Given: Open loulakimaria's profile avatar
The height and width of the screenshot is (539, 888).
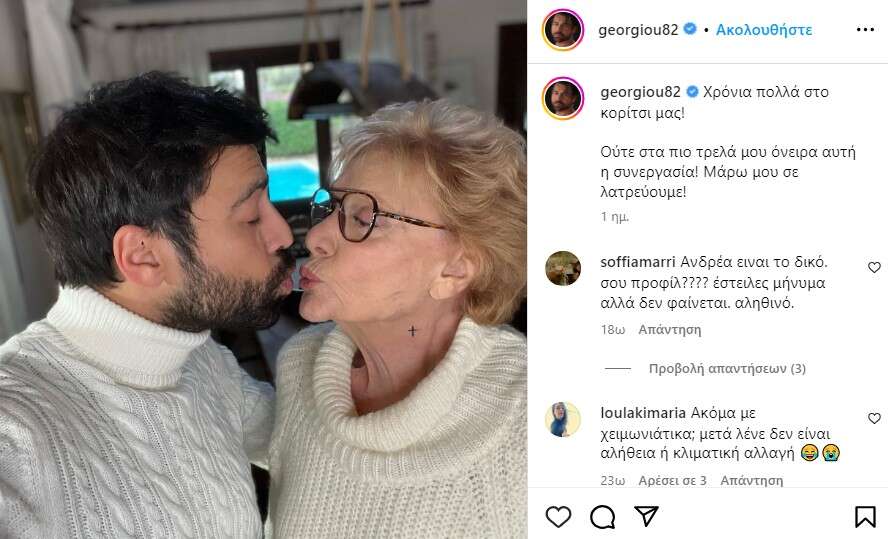Looking at the screenshot, I should click(563, 419).
